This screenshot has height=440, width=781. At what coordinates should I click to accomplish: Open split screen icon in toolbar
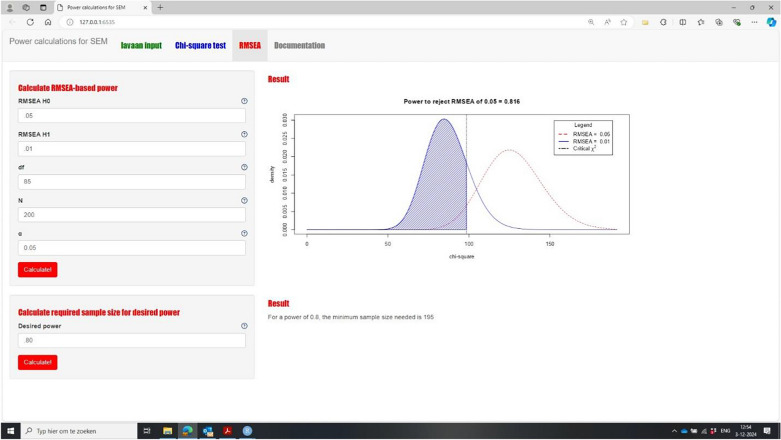tap(683, 22)
